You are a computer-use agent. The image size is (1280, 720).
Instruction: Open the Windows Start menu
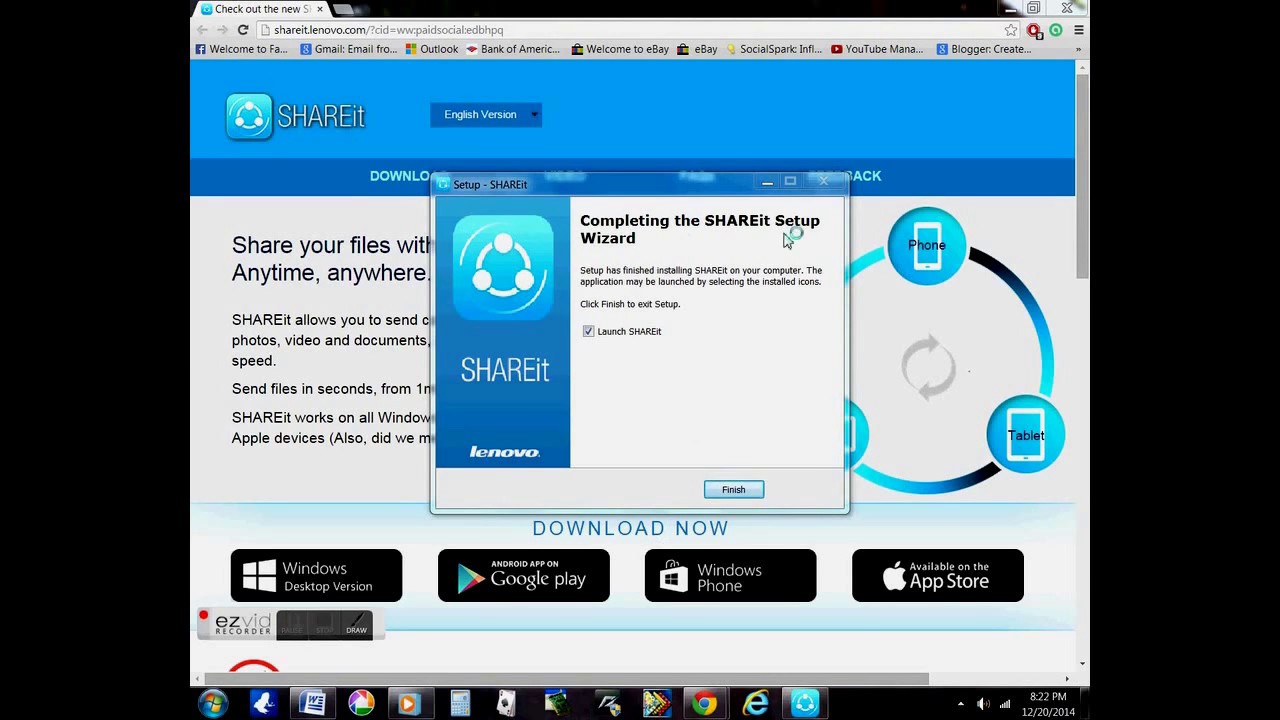coord(212,704)
